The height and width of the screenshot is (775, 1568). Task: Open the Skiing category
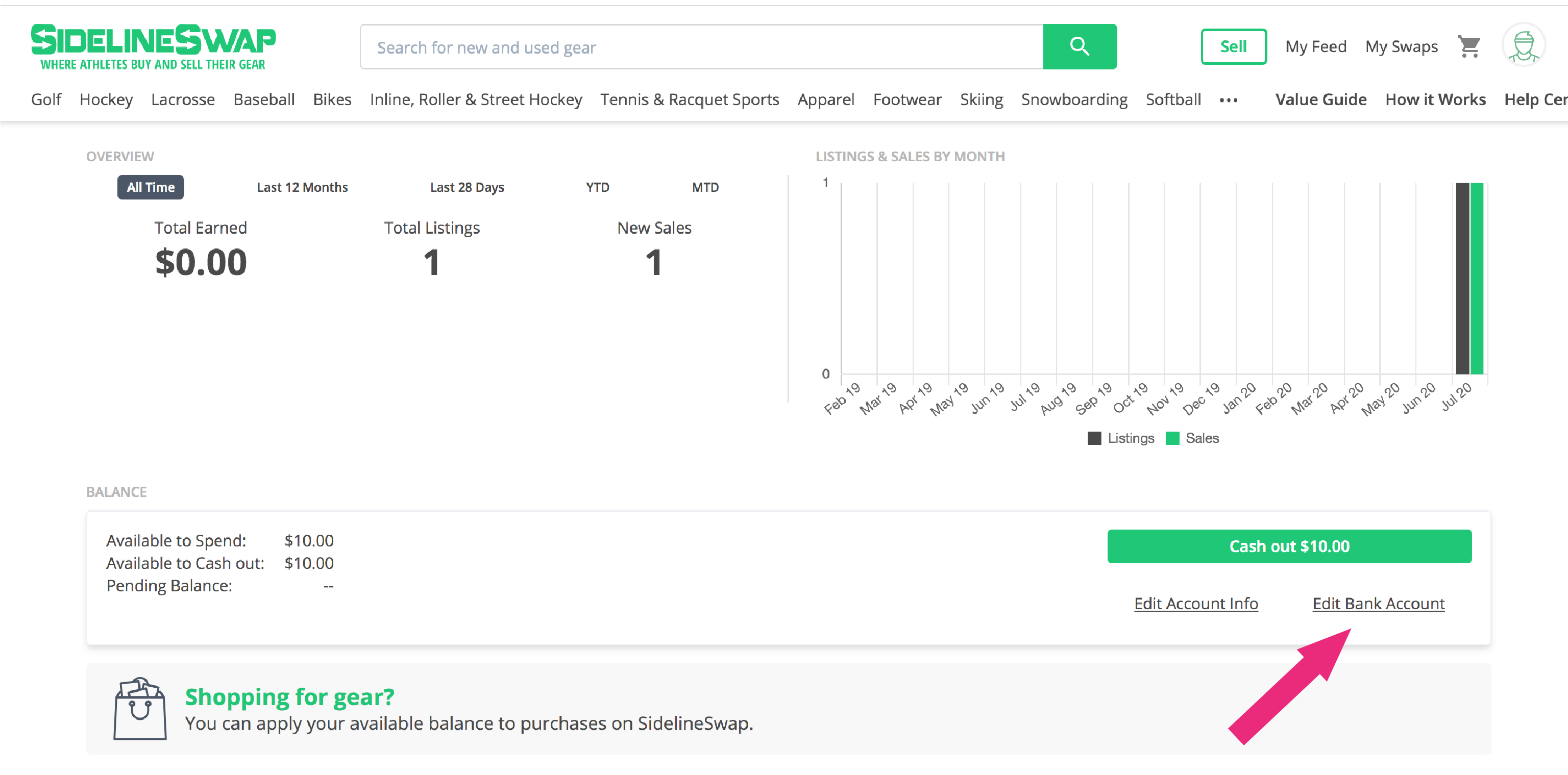(x=981, y=100)
